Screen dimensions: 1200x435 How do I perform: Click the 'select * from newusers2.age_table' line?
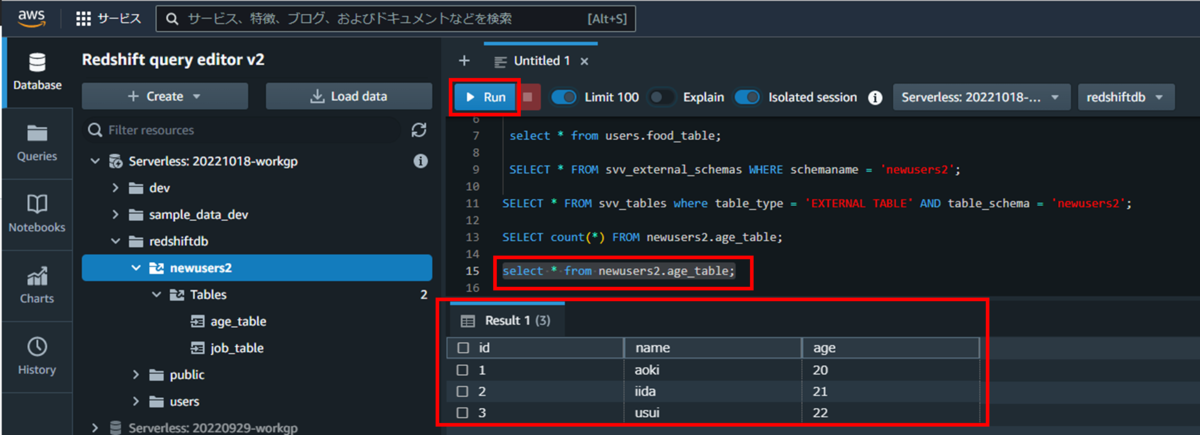619,270
